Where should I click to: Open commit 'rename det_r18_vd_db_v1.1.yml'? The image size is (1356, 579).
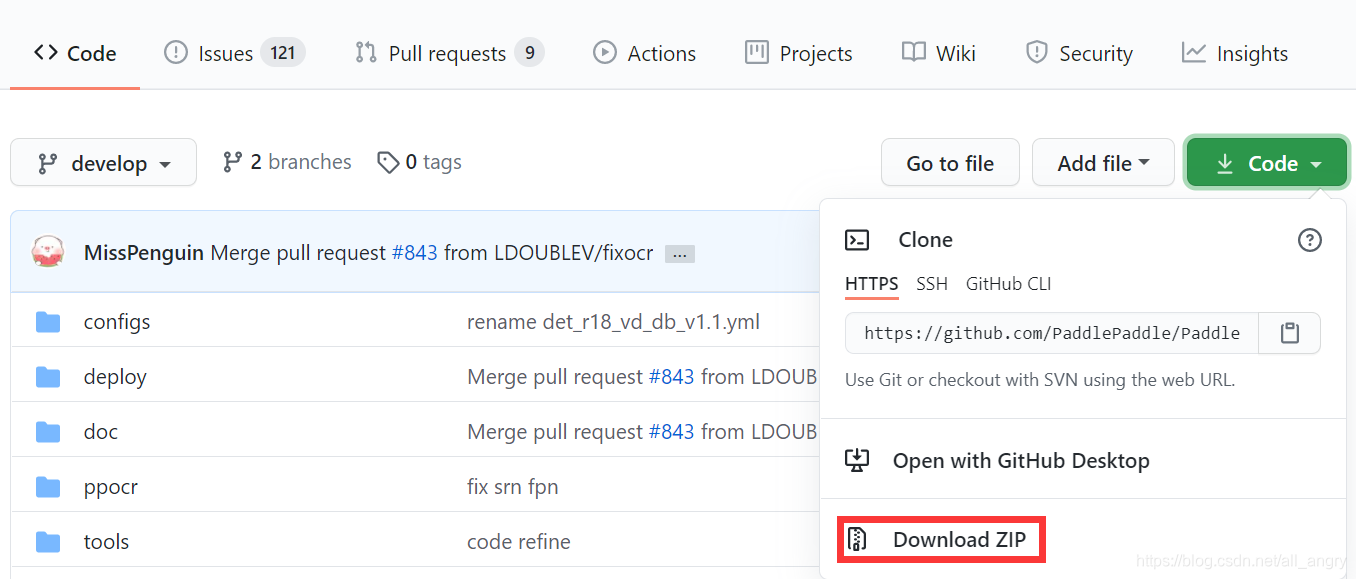[613, 322]
